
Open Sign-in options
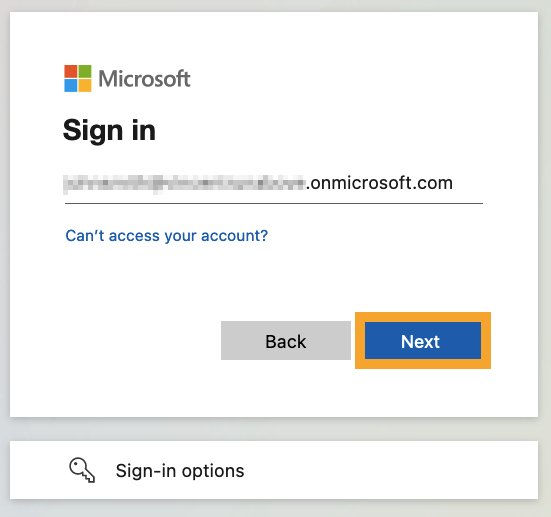[x=274, y=470]
